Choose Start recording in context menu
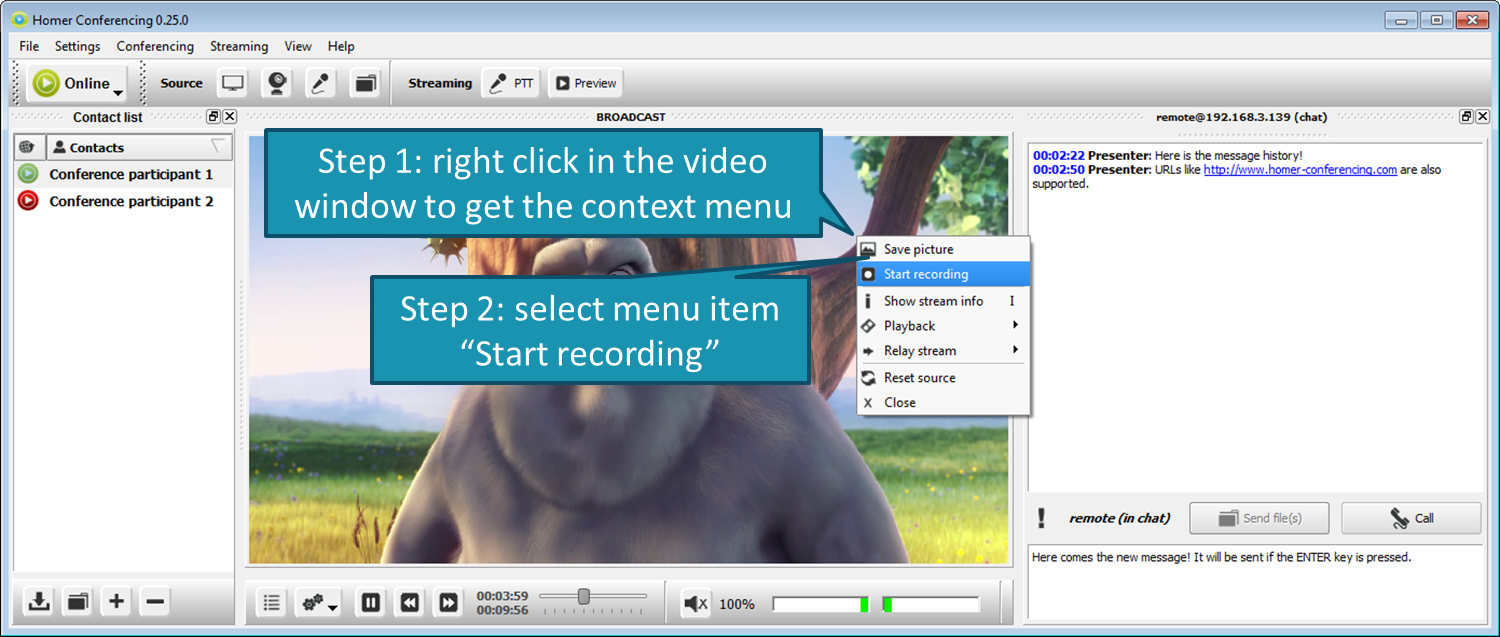 [944, 274]
